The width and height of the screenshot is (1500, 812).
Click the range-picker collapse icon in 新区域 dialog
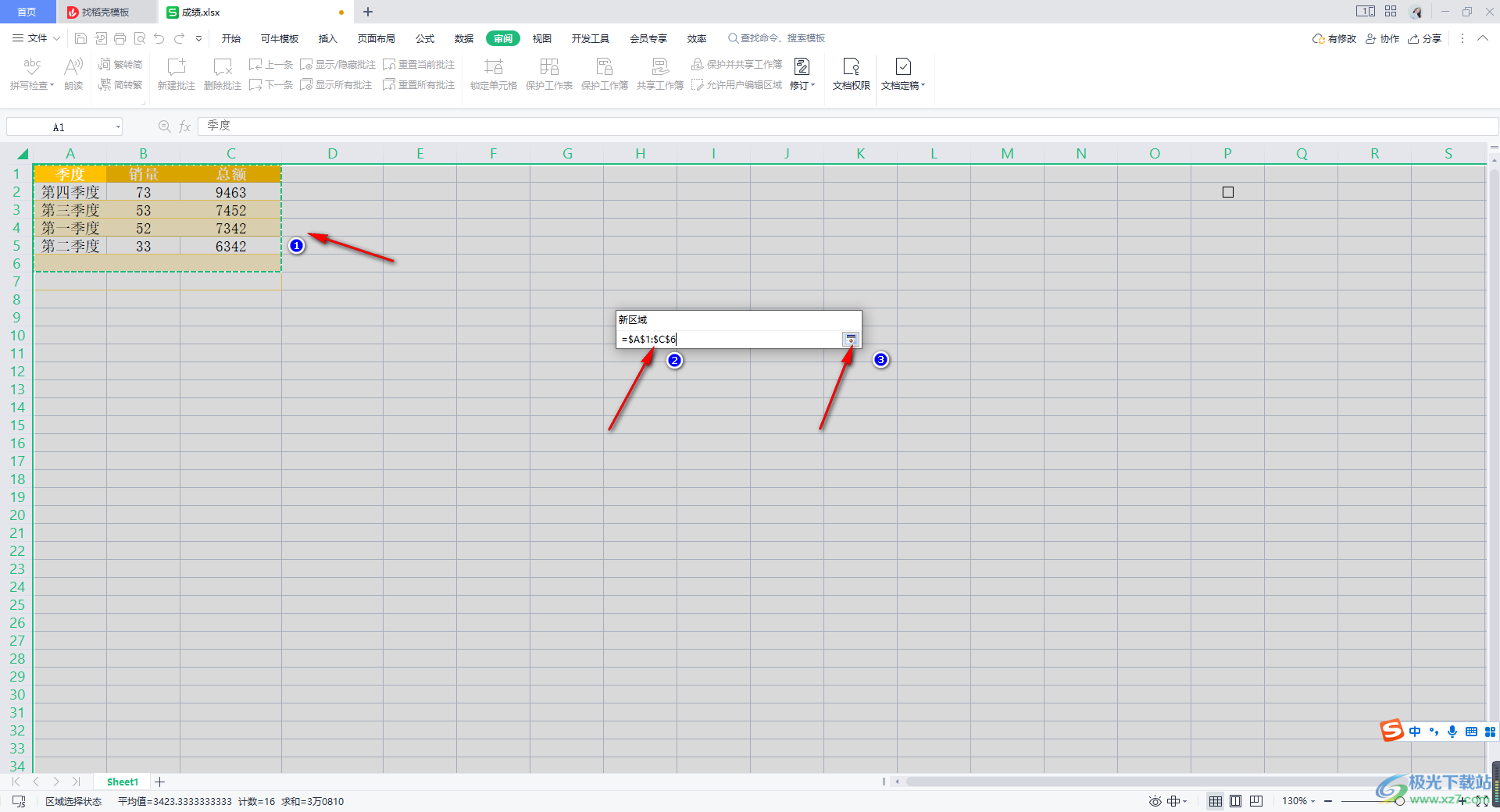point(851,339)
